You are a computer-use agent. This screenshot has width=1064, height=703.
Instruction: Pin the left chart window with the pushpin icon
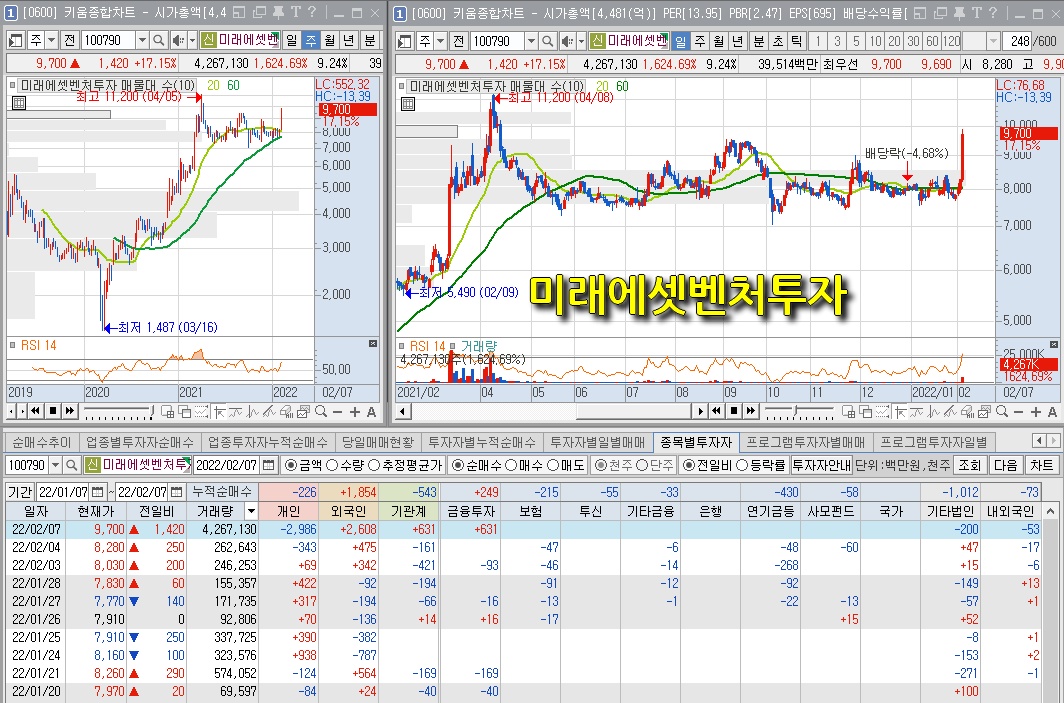278,12
